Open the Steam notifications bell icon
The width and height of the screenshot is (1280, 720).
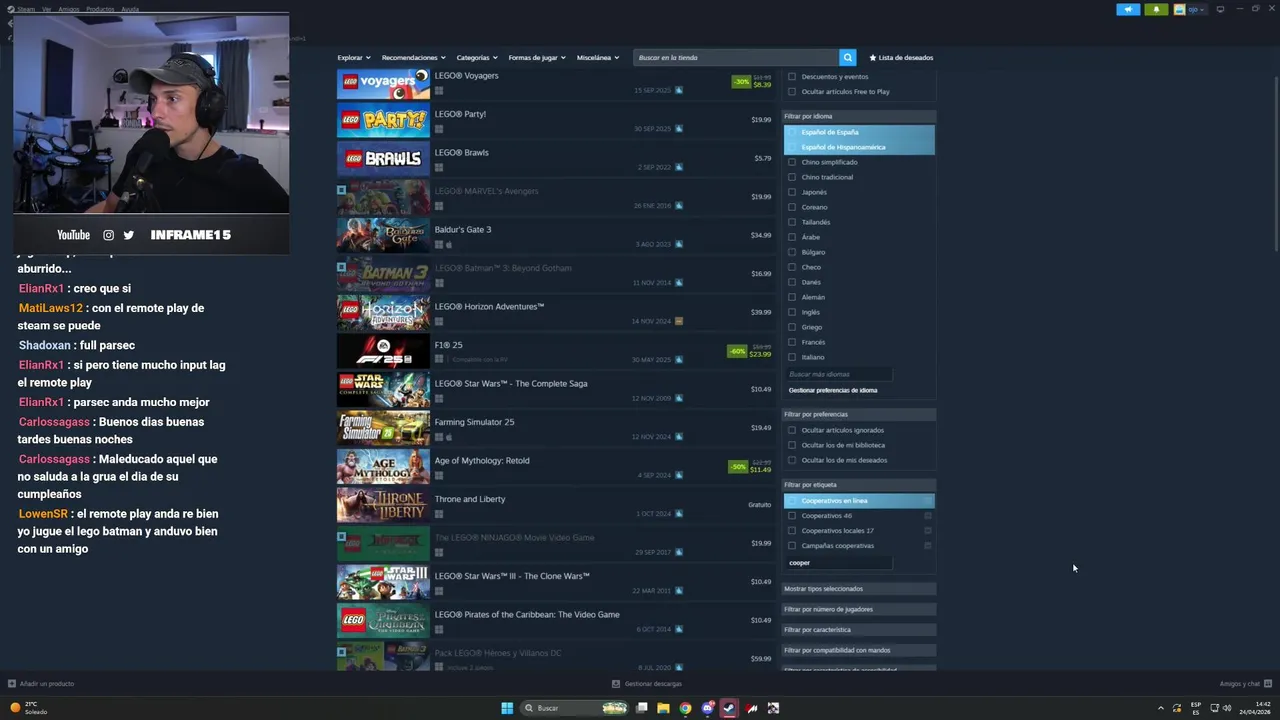pyautogui.click(x=1156, y=9)
